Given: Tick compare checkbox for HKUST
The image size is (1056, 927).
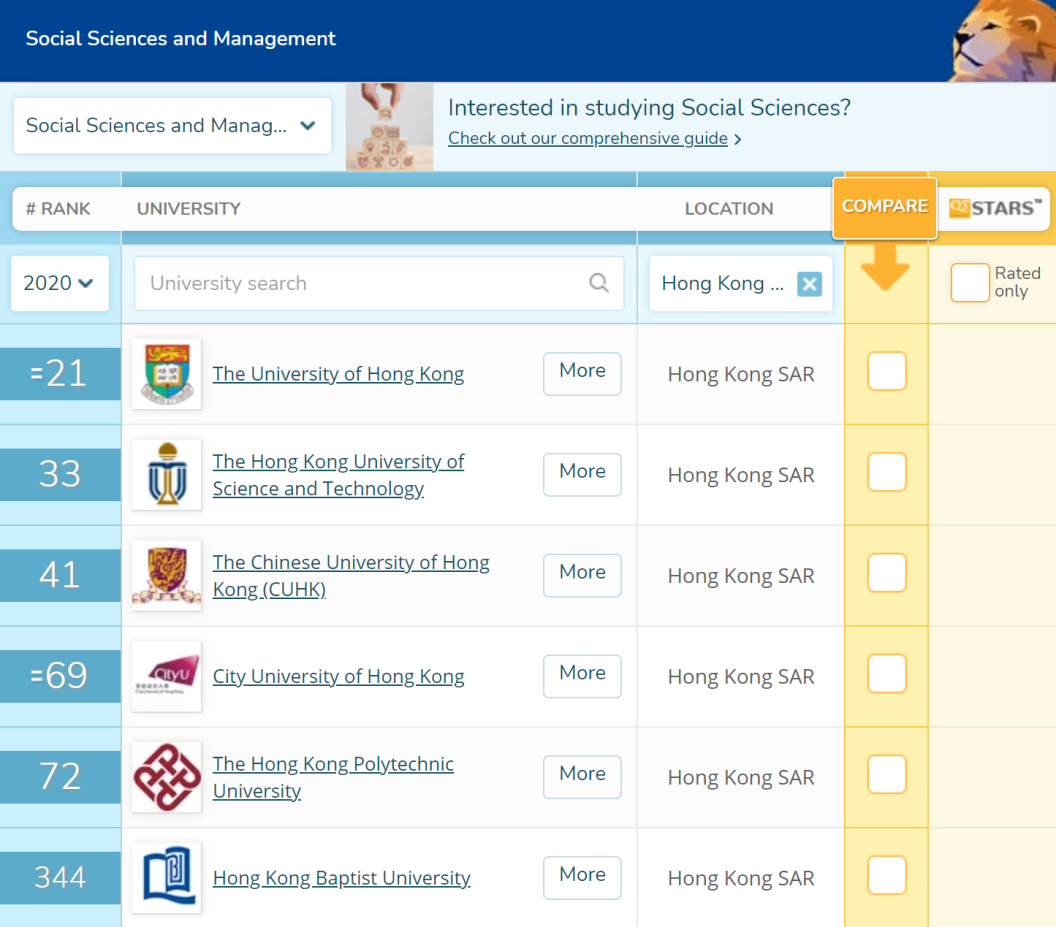Looking at the screenshot, I should [887, 472].
